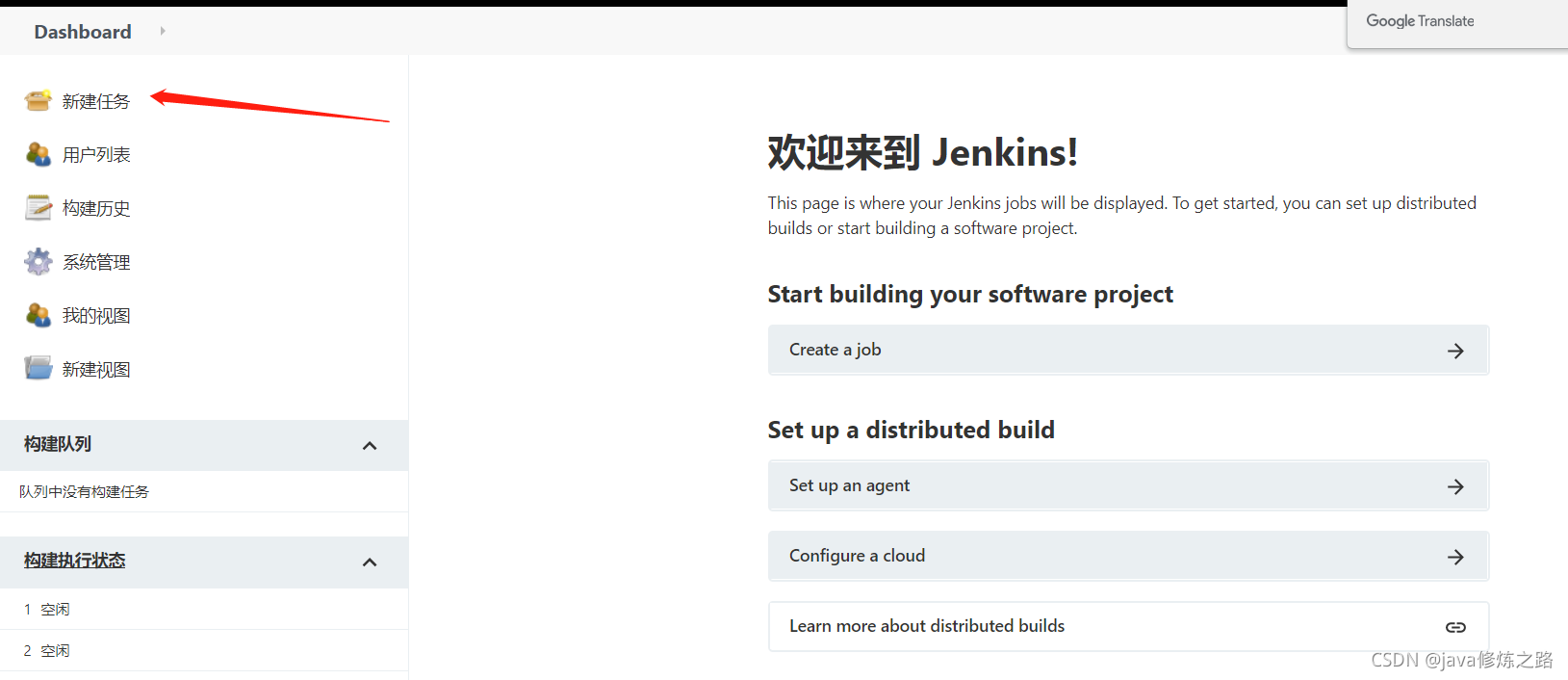The width and height of the screenshot is (1568, 680).
Task: Collapse the 构建执行状态 panel chevron
Action: 370,562
